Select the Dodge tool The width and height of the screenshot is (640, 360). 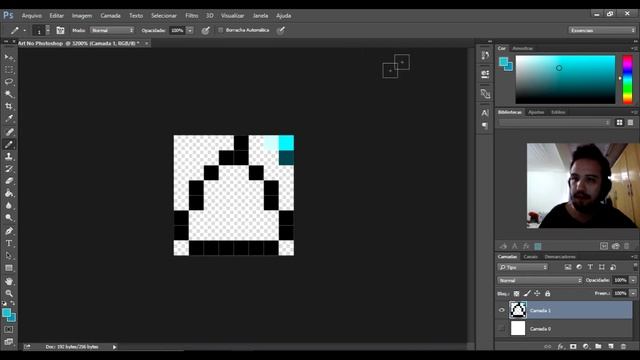coord(9,218)
